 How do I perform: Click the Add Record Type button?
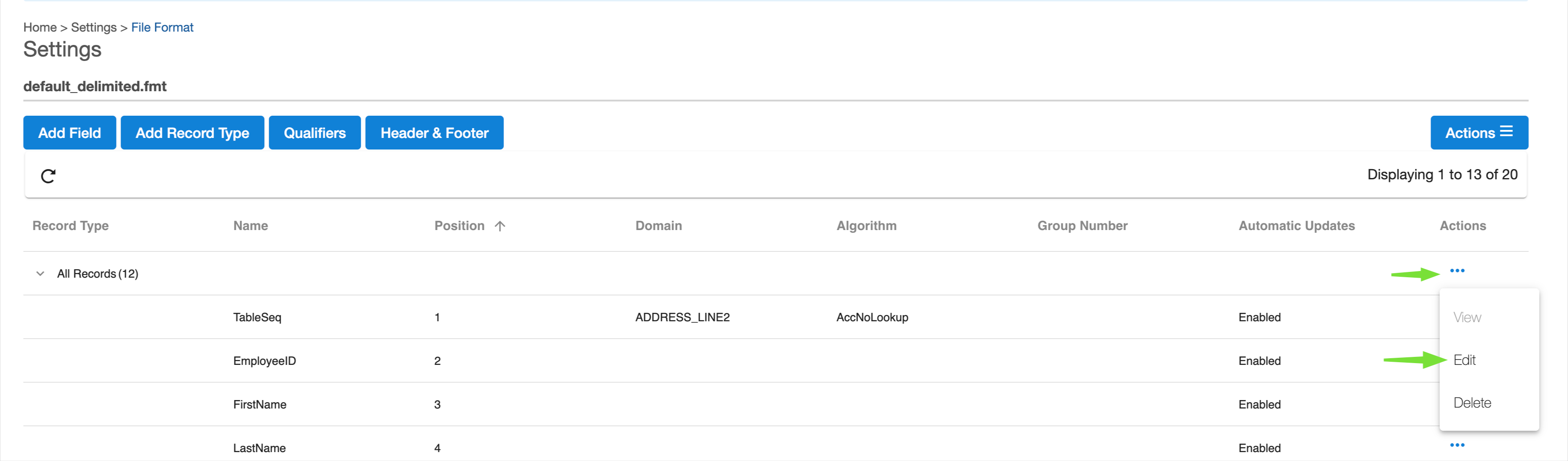(x=192, y=133)
